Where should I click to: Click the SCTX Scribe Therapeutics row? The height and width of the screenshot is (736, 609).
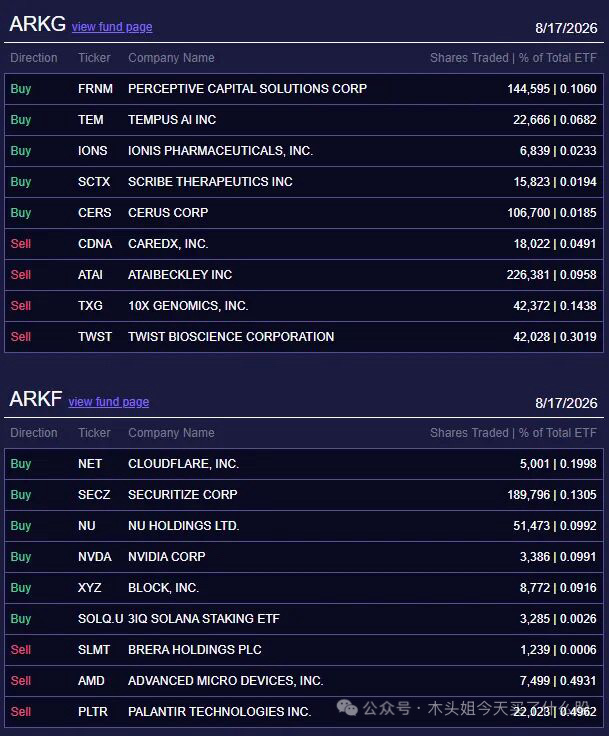(x=304, y=182)
